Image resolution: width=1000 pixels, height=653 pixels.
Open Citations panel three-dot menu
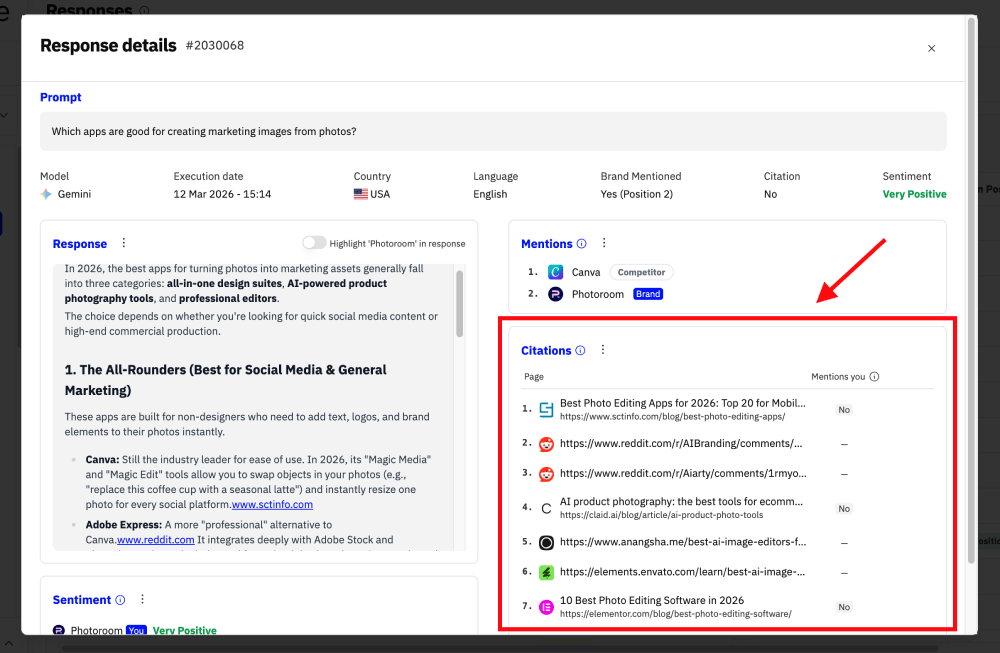point(602,350)
